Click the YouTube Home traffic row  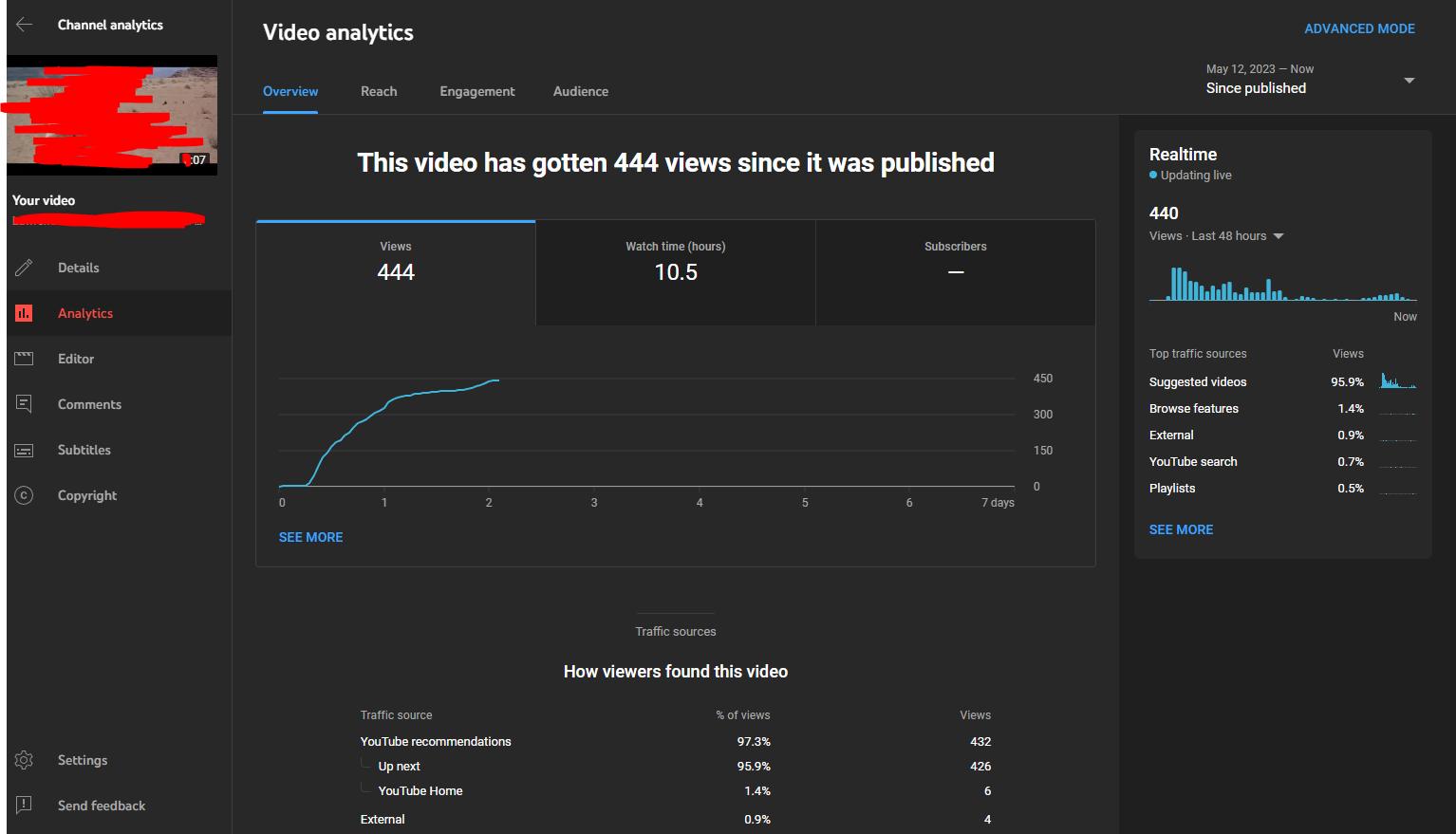pos(676,790)
